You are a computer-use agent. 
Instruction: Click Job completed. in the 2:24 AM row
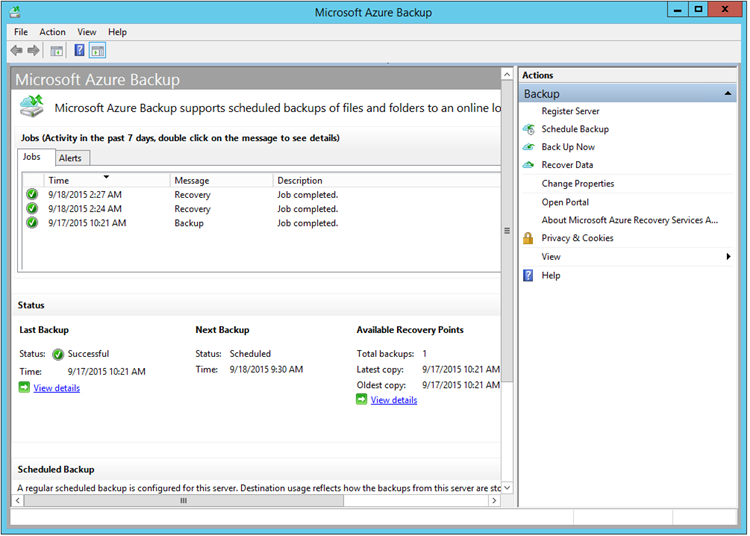[308, 209]
